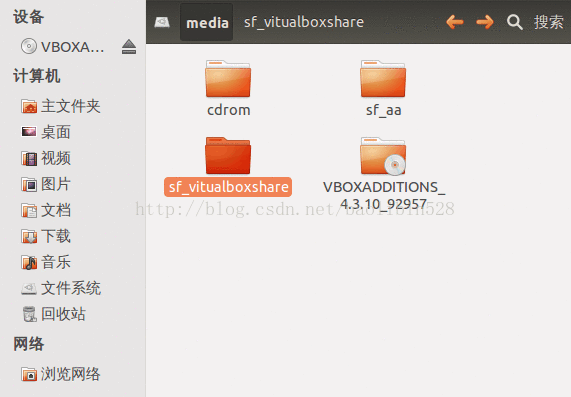
Task: Go forward with the right arrow
Action: 485,22
